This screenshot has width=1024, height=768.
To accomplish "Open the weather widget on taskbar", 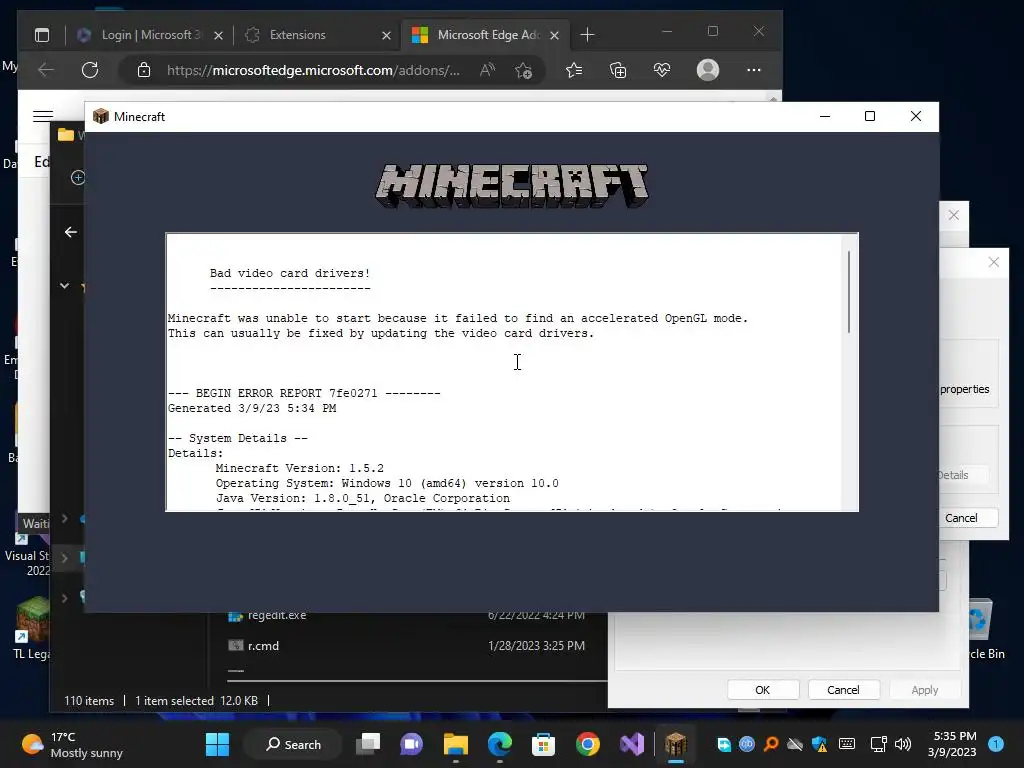I will click(x=73, y=744).
